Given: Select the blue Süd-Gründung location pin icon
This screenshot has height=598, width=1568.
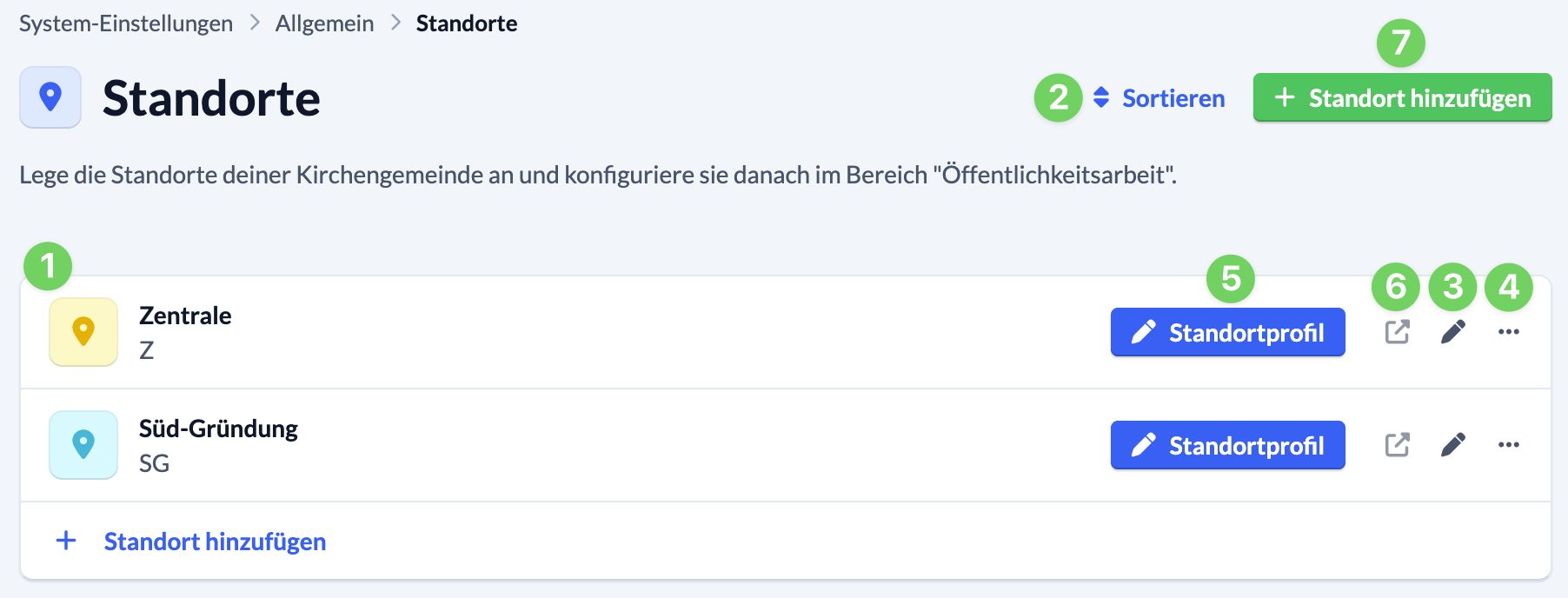Looking at the screenshot, I should (x=83, y=445).
